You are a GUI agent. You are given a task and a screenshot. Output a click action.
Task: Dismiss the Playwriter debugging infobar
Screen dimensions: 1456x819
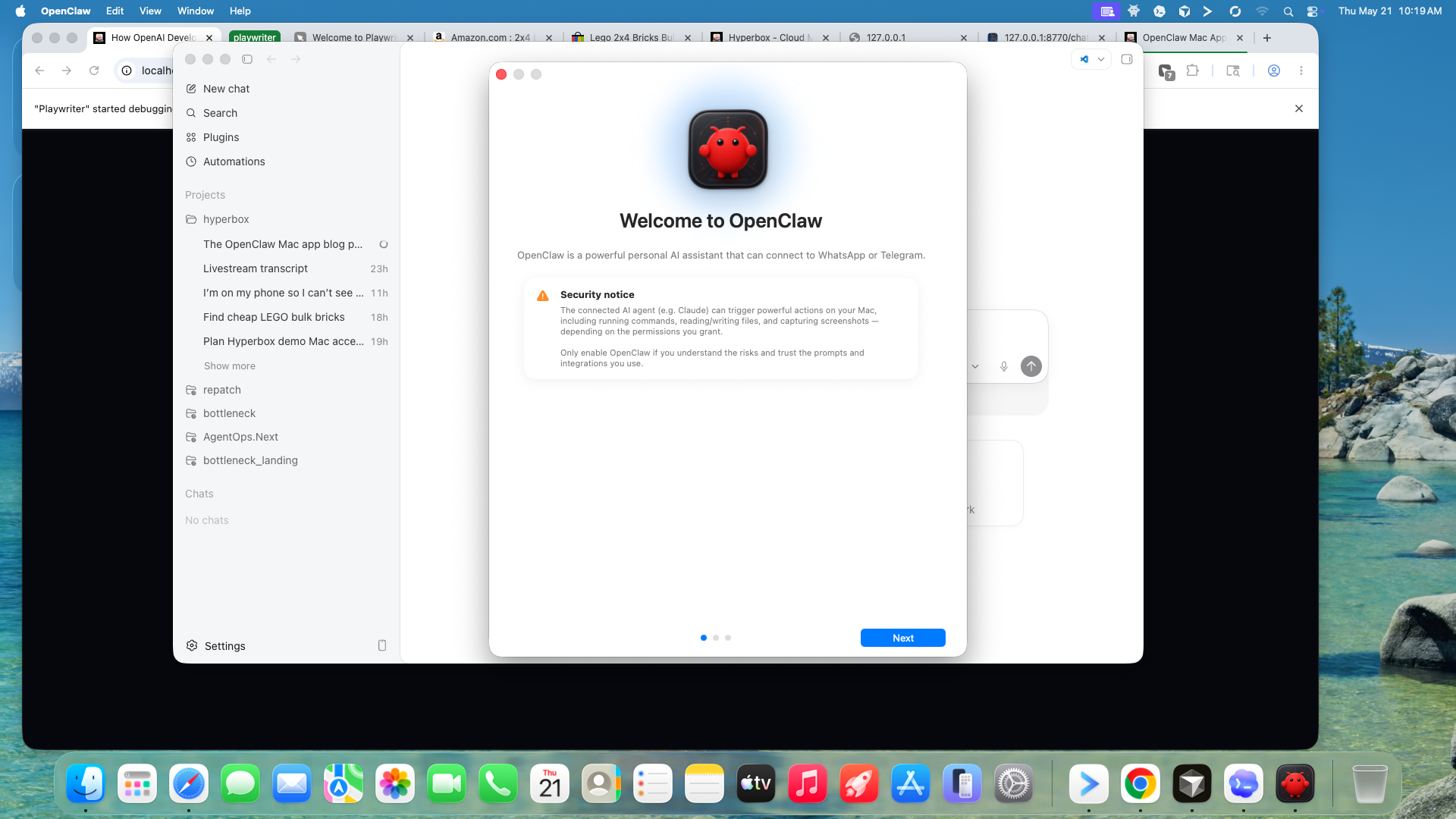coord(1299,108)
